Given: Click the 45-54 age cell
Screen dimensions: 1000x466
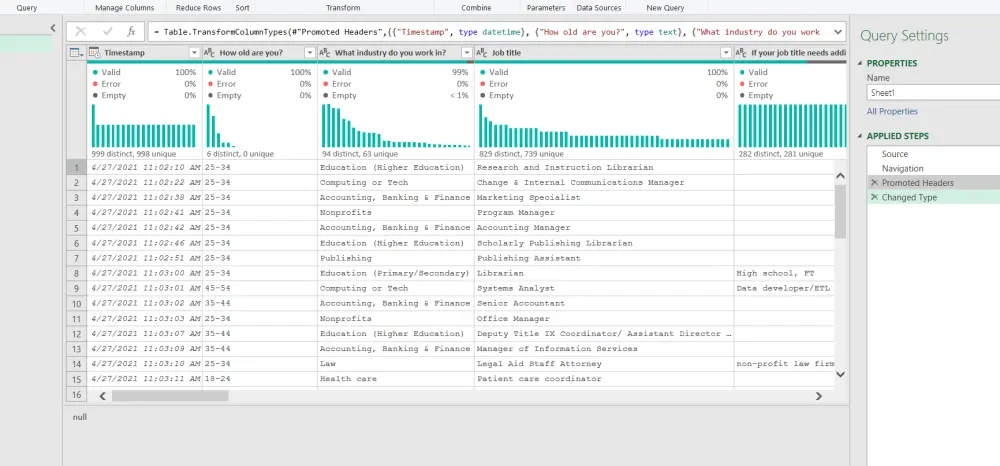Looking at the screenshot, I should 260,288.
